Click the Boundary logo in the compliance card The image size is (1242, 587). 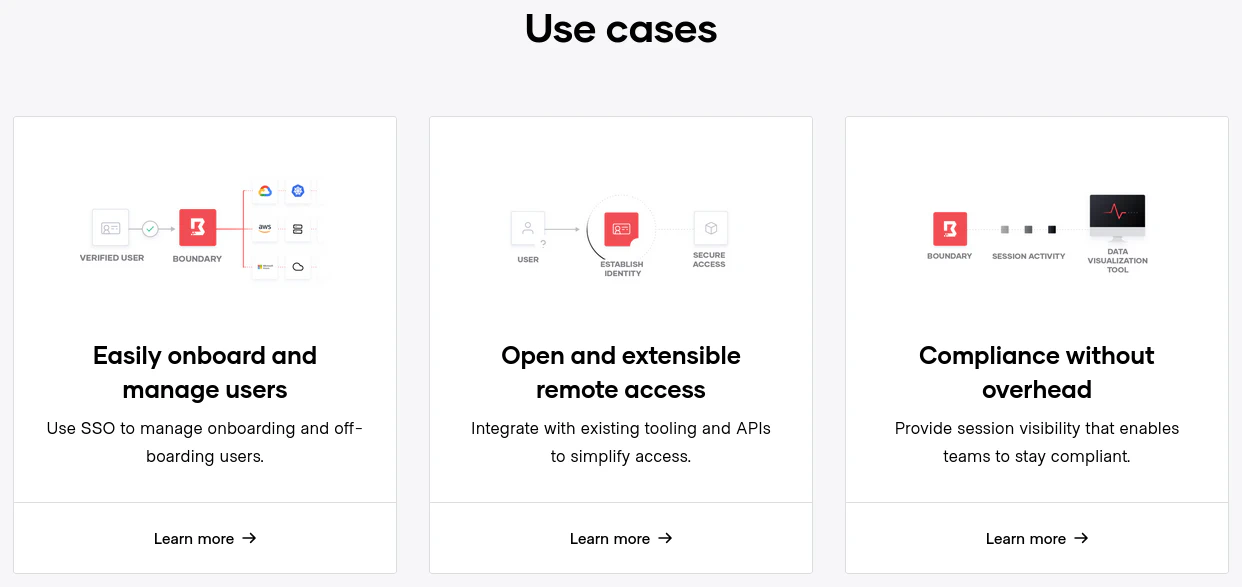[x=949, y=229]
